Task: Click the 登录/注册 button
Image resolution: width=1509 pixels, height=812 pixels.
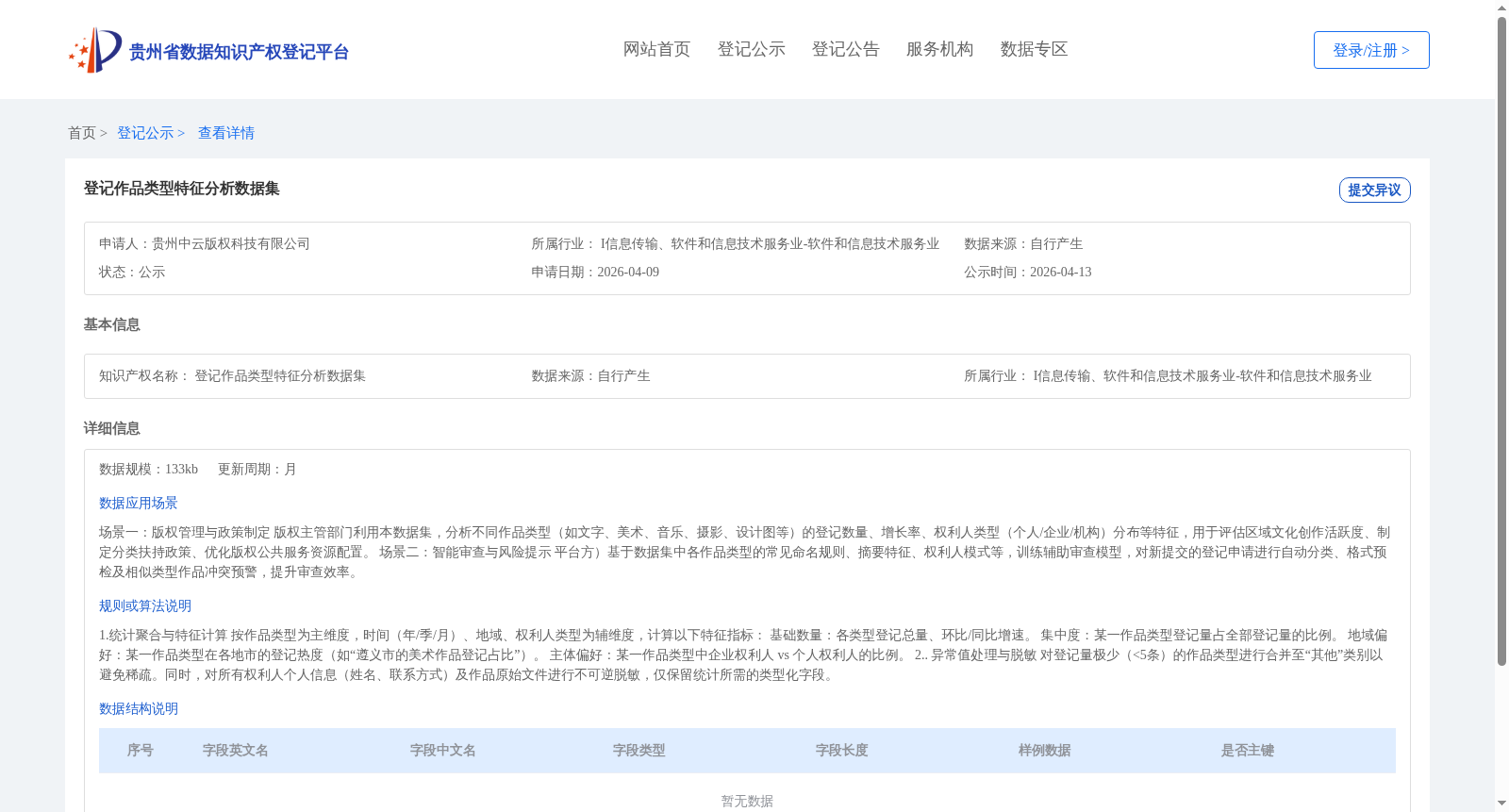Action: pyautogui.click(x=1371, y=50)
